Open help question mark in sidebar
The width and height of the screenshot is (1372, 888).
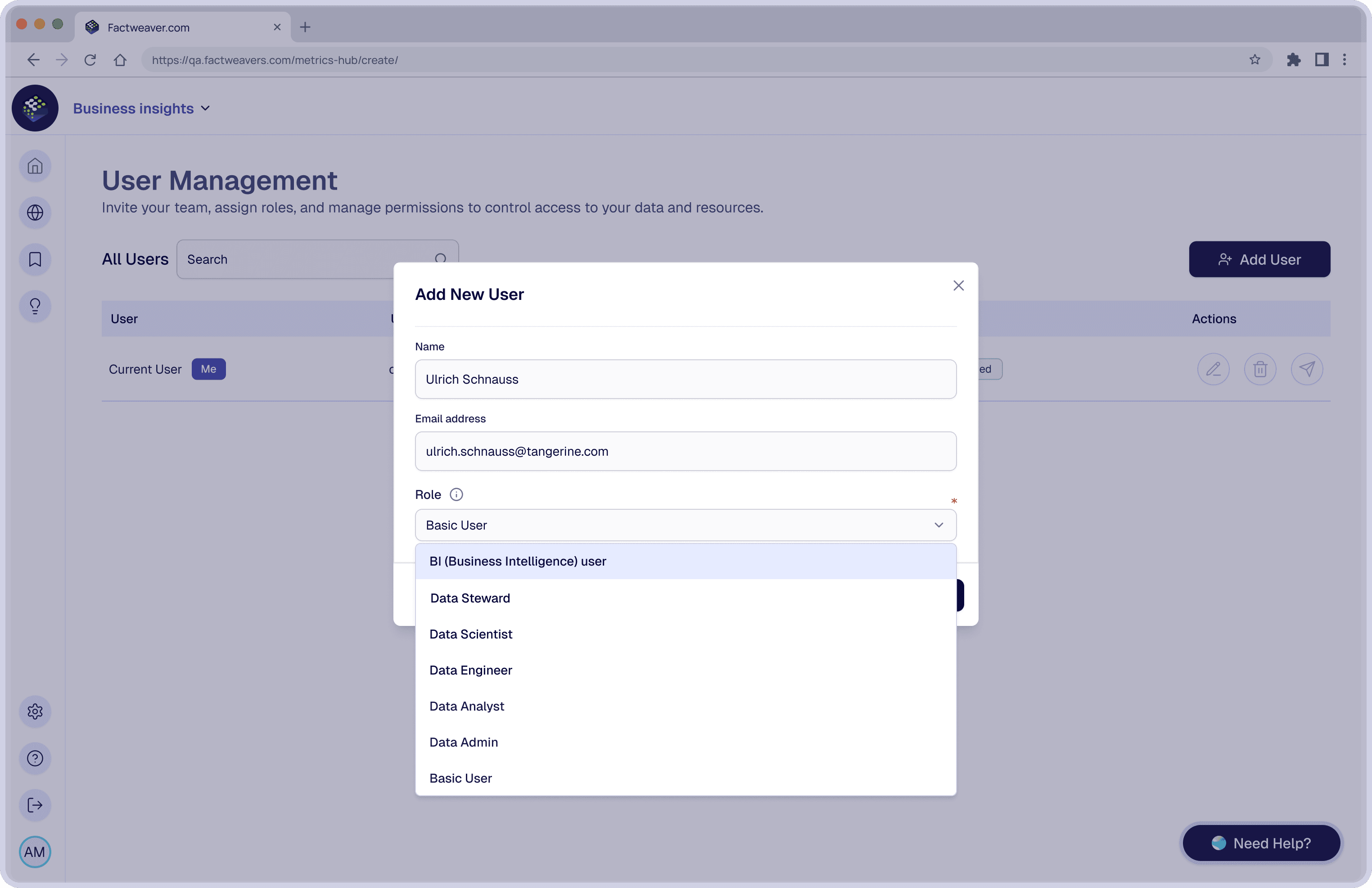pyautogui.click(x=35, y=758)
